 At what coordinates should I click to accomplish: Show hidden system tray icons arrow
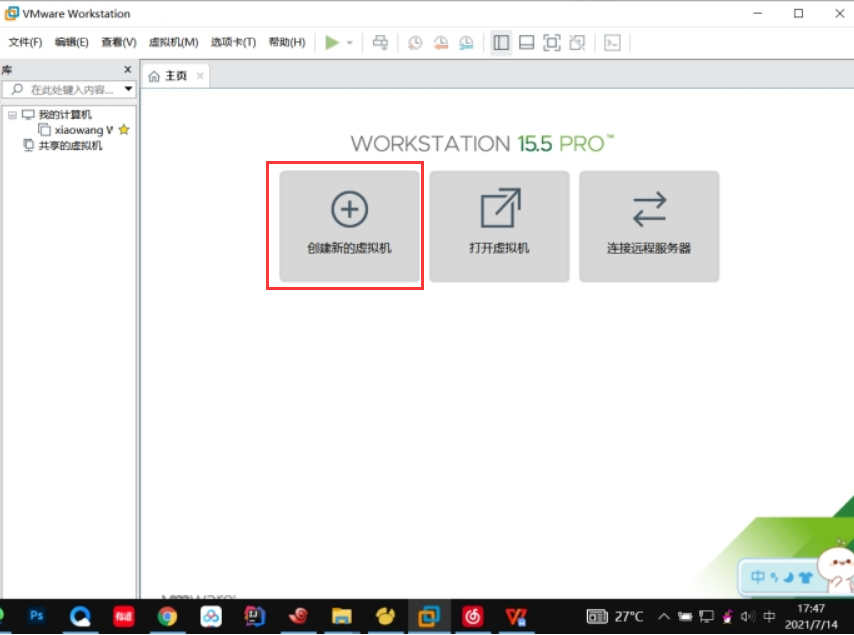click(x=663, y=616)
